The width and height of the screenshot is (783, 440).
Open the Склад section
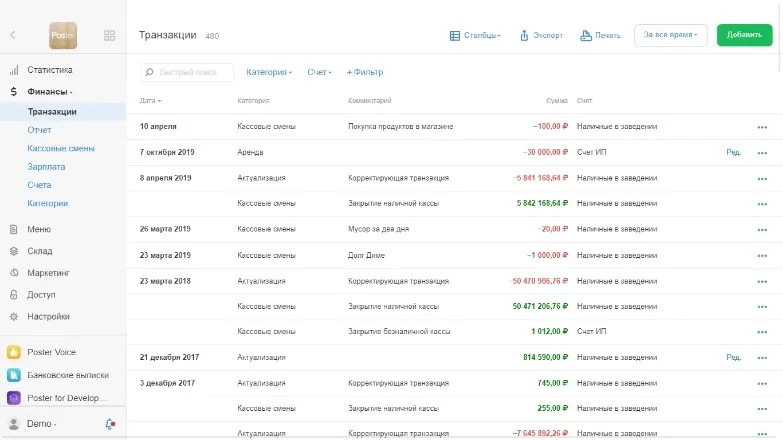40,251
